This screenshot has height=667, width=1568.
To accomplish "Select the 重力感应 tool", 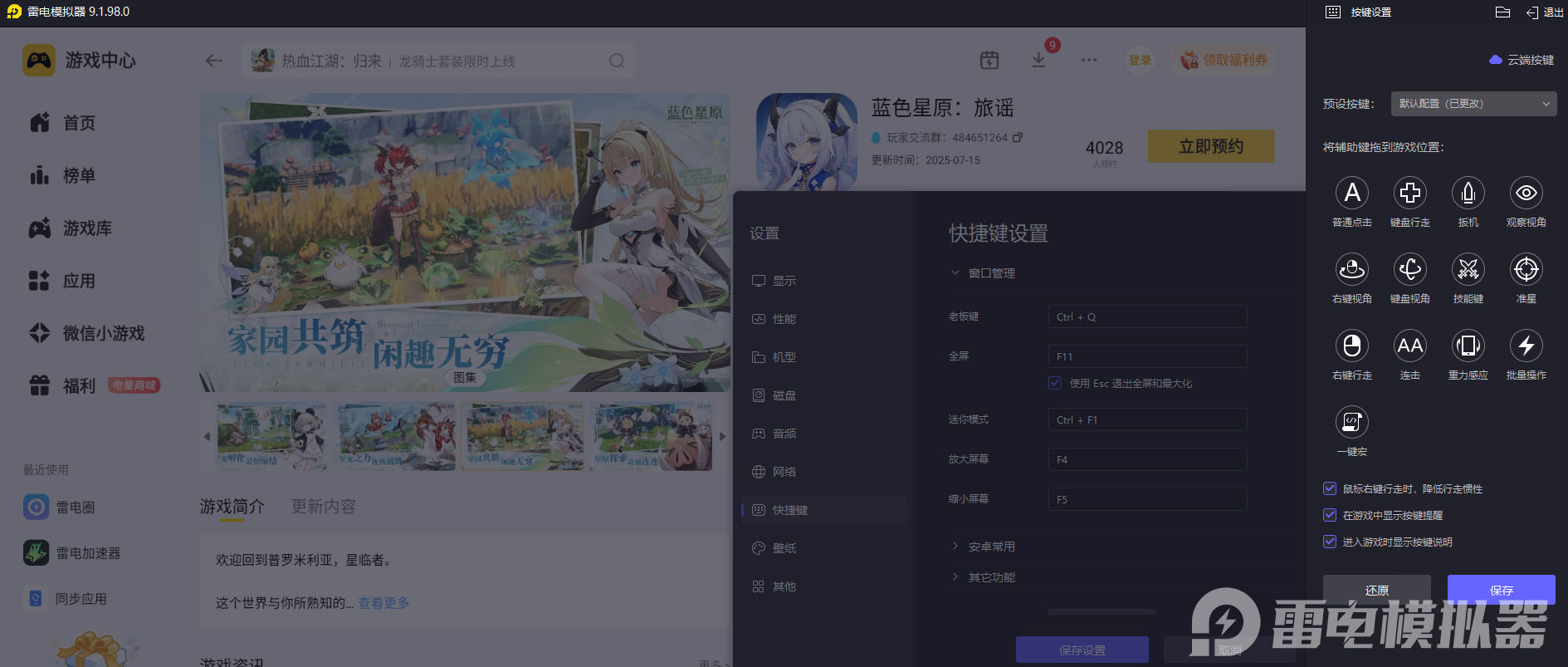I will coord(1468,346).
